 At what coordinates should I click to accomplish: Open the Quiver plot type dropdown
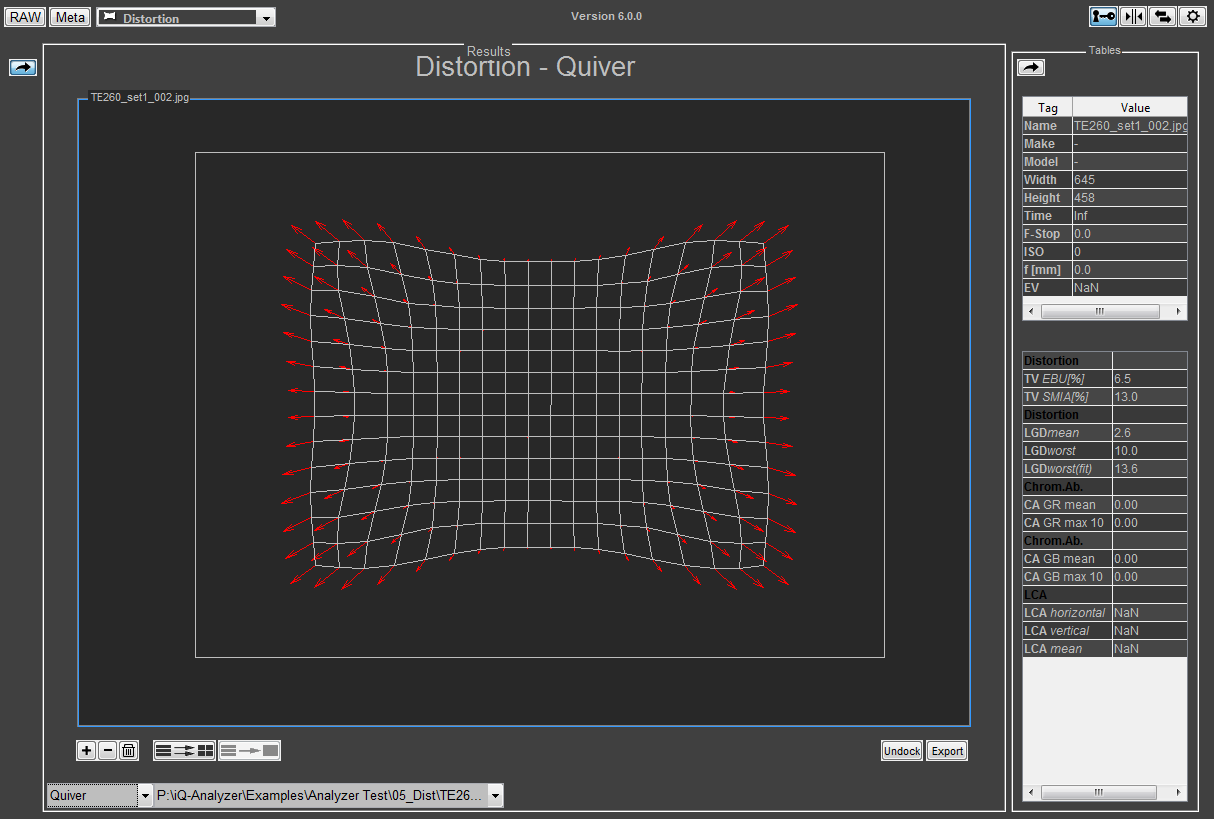click(x=146, y=795)
